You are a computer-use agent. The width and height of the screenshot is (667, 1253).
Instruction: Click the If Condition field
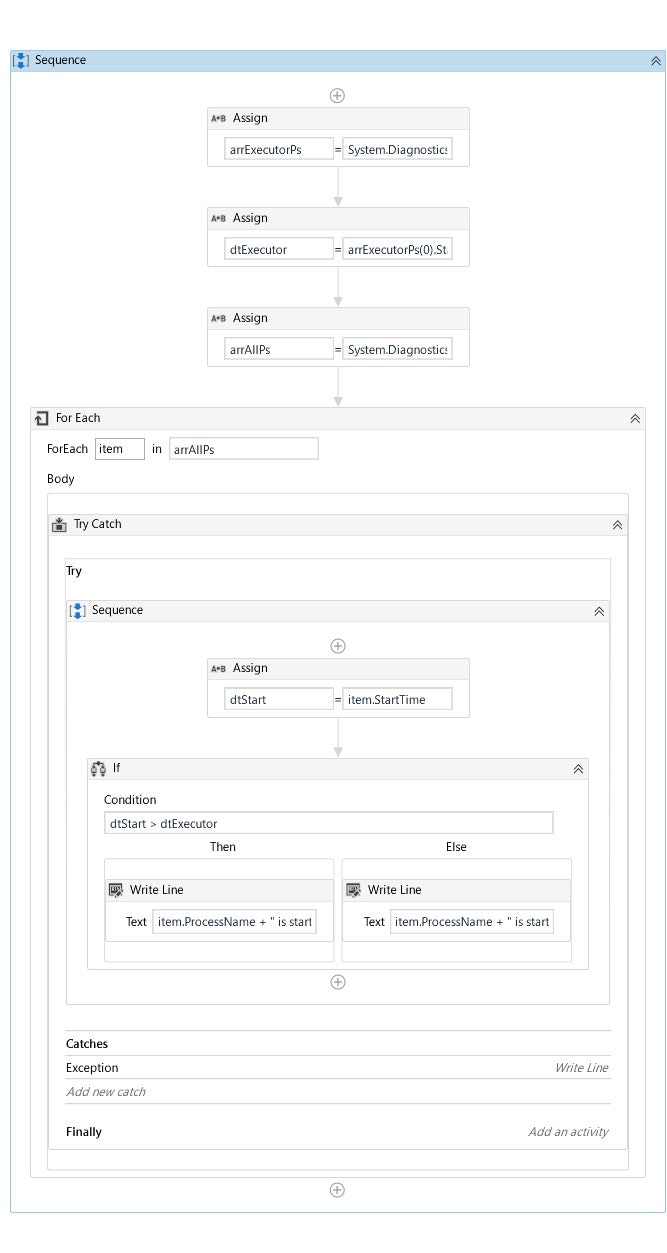(328, 823)
